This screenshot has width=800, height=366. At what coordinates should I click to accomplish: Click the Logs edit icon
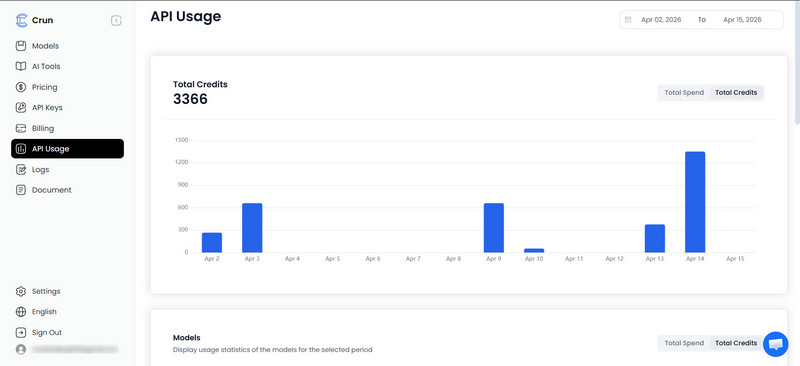21,169
